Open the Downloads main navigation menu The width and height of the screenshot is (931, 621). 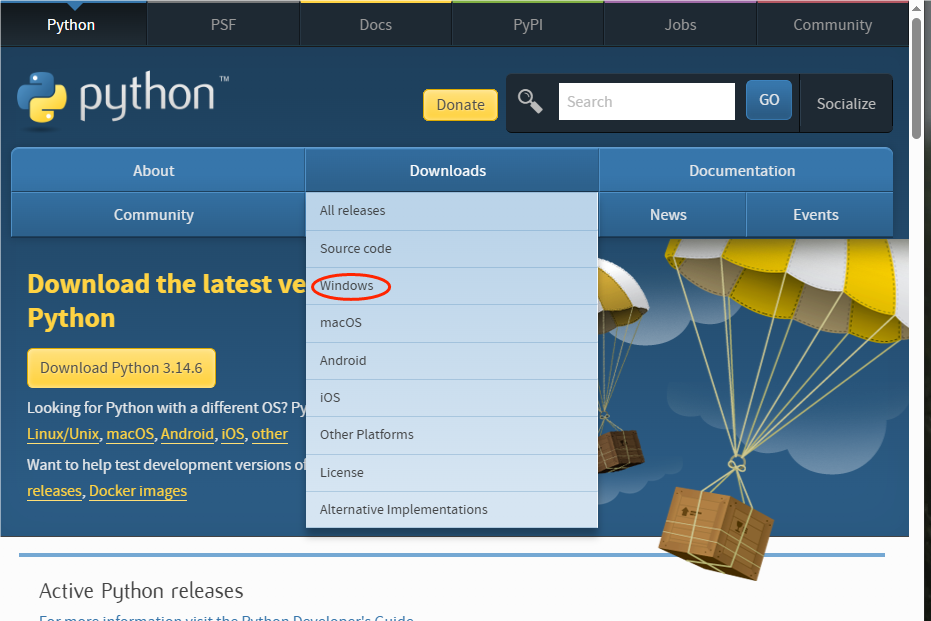coord(452,170)
